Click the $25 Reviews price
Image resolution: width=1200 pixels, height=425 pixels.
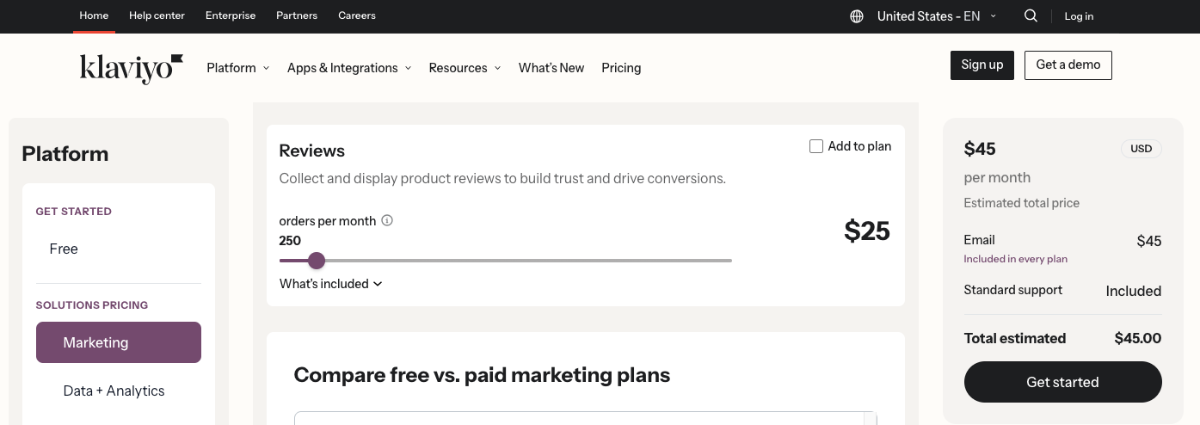pos(867,231)
